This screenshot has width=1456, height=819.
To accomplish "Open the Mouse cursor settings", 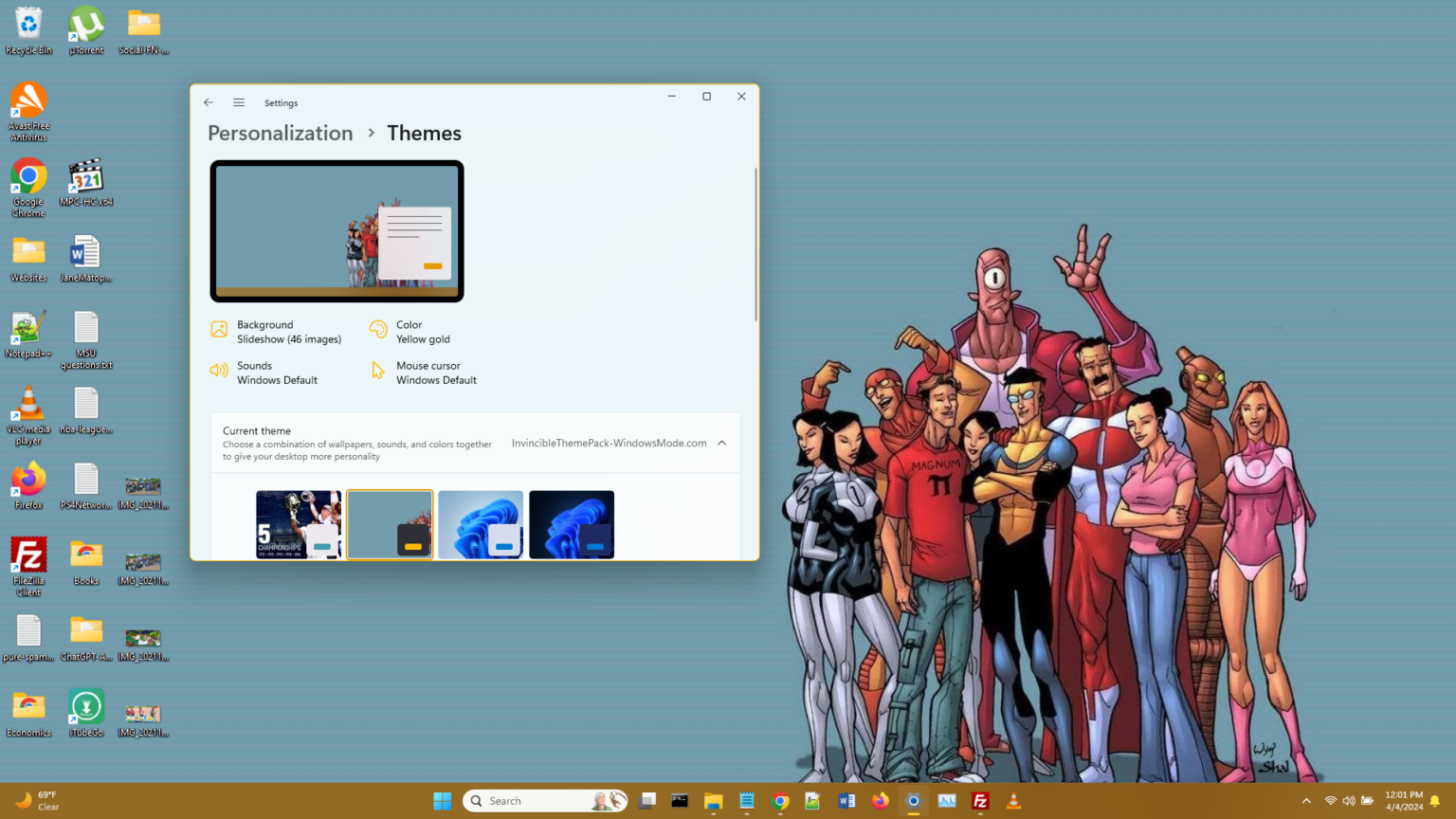I will coord(436,372).
